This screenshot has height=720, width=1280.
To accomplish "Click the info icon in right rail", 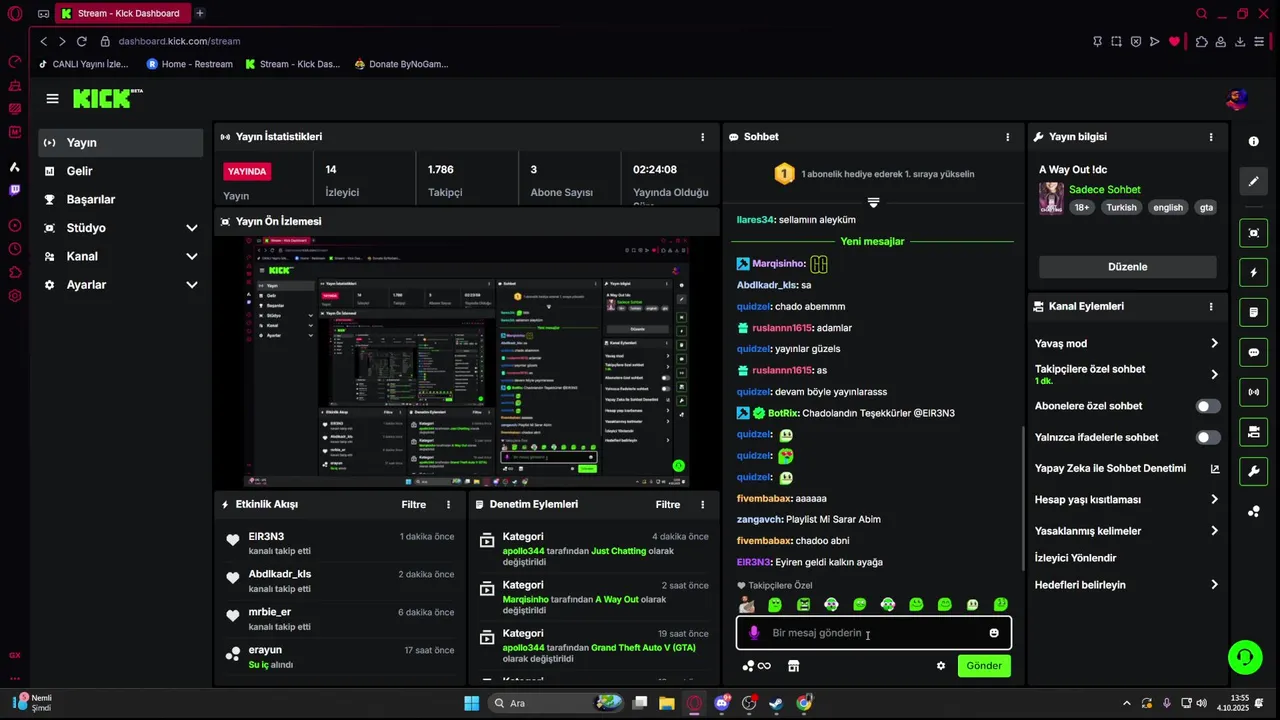I will click(x=1253, y=141).
